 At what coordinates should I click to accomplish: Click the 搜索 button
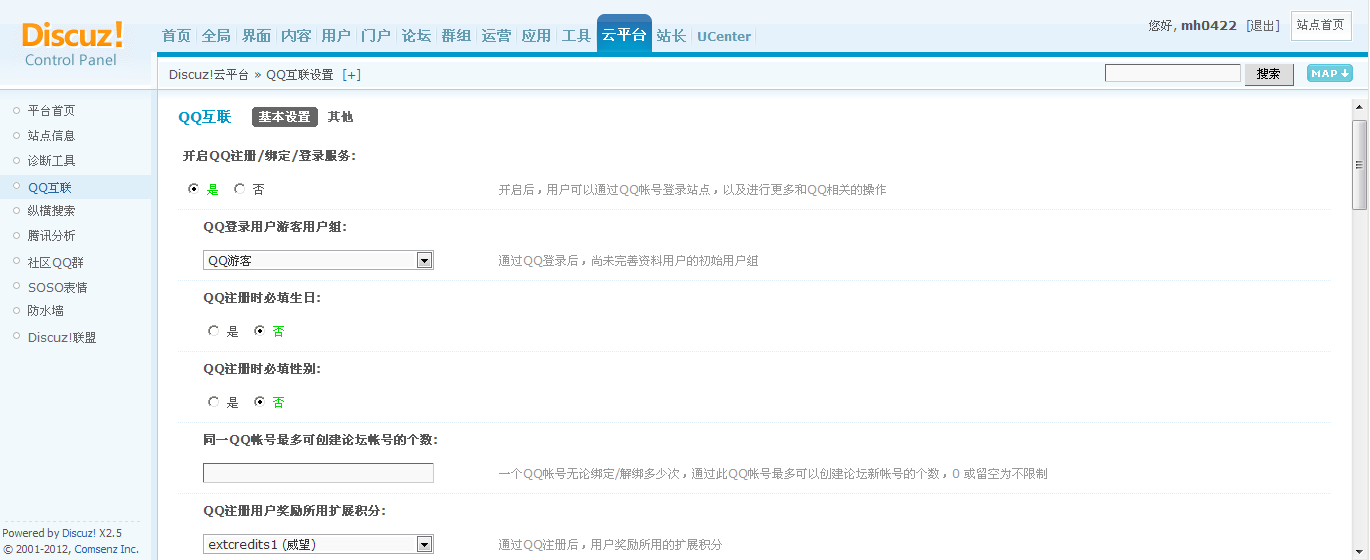(1269, 74)
